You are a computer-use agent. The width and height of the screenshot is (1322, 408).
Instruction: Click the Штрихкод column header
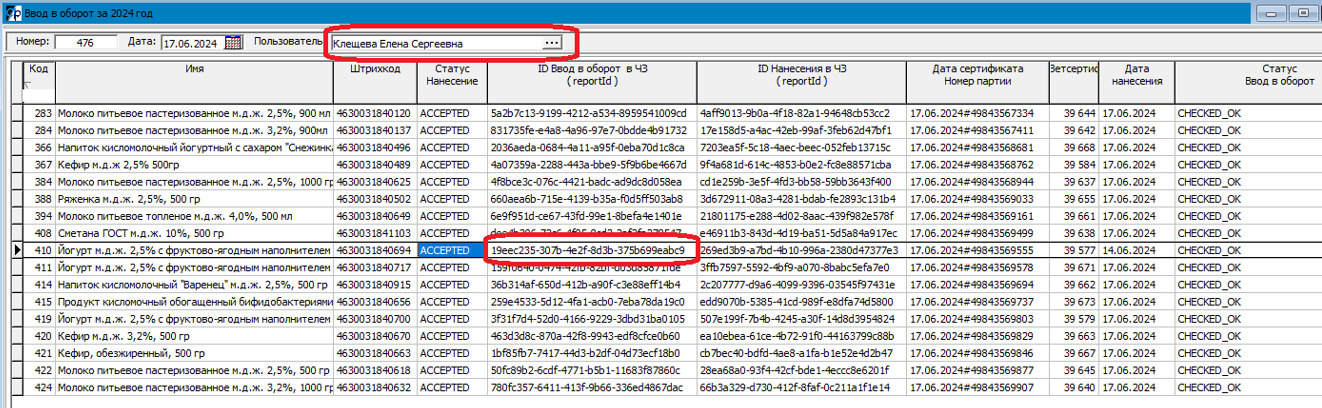(x=375, y=69)
